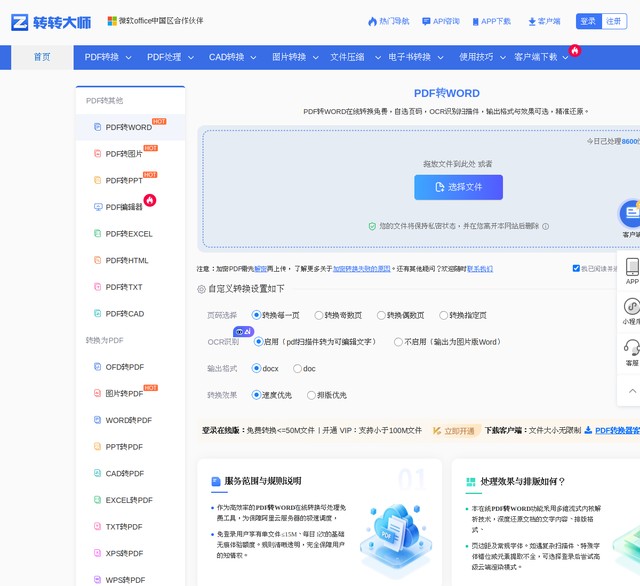The image size is (640, 586).
Task: Click the 客服 headset icon
Action: (632, 348)
